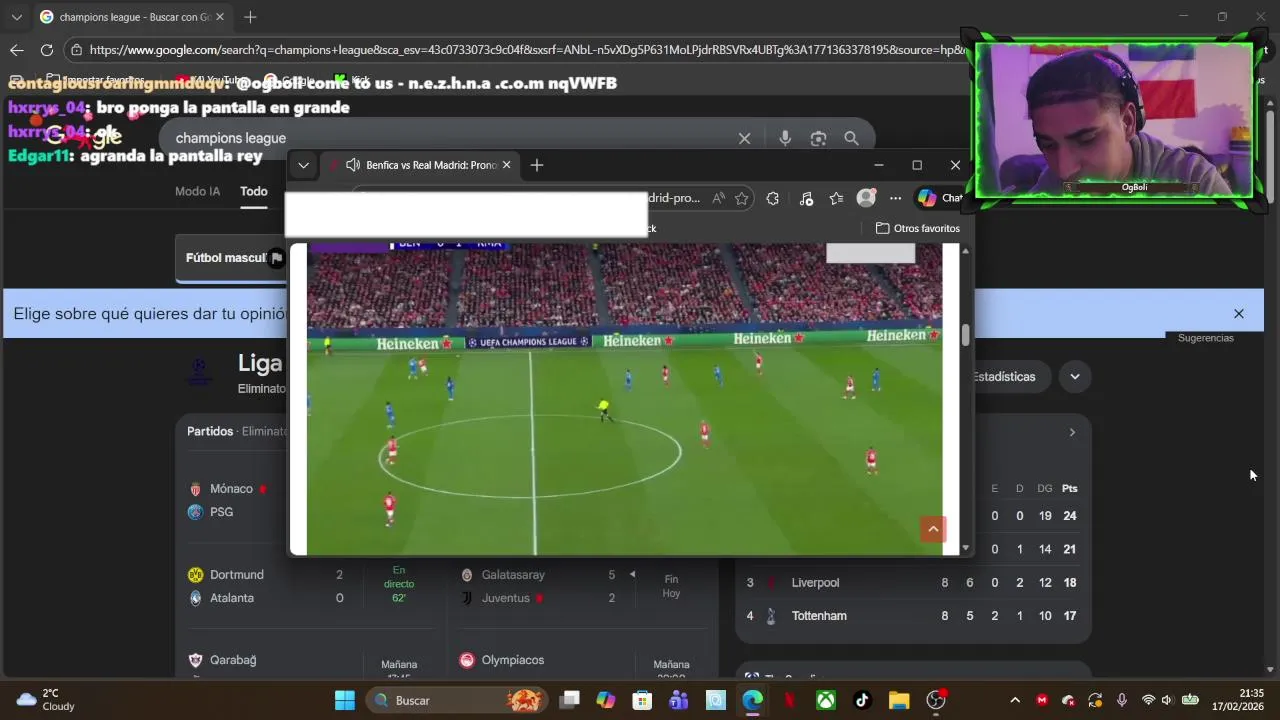Open the Otros favoritos folder

click(918, 228)
